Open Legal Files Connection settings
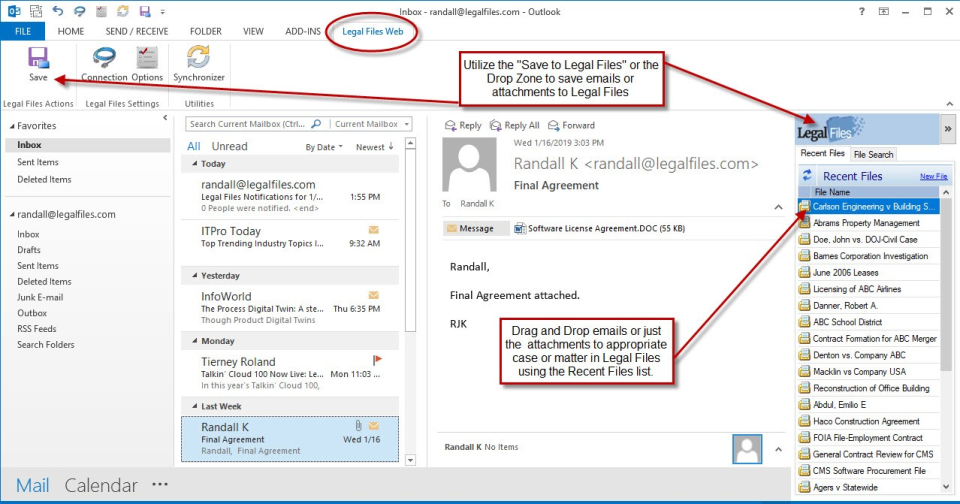 pos(104,64)
